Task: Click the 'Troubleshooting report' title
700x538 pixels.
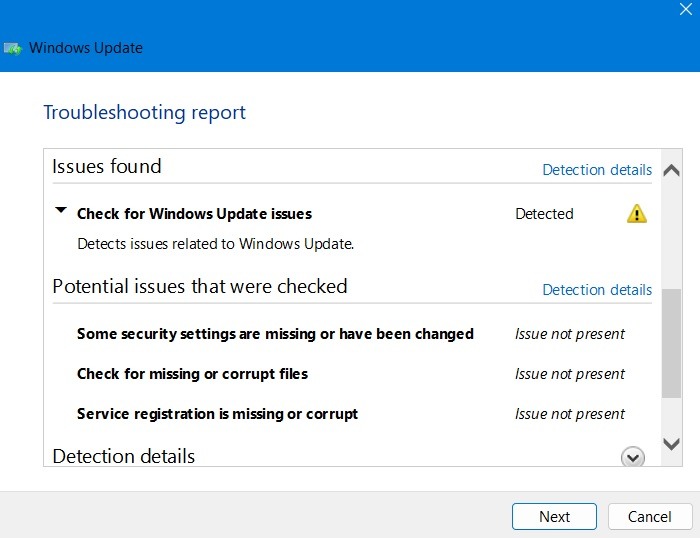Action: 145,112
